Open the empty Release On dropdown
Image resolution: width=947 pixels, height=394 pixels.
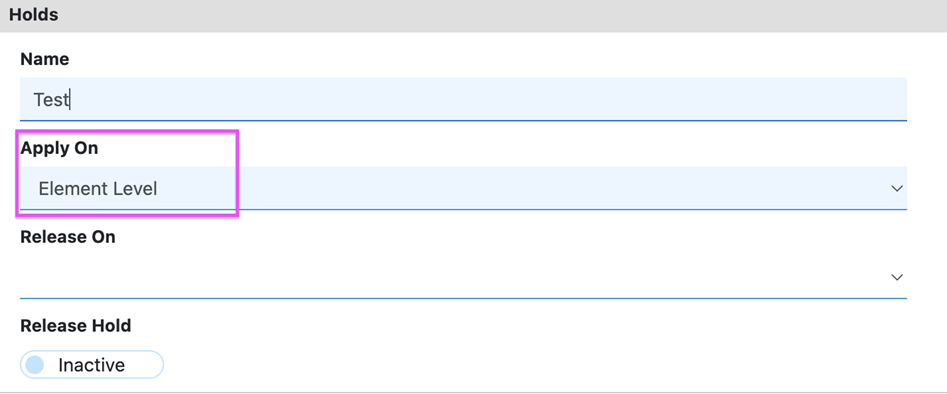[x=463, y=277]
